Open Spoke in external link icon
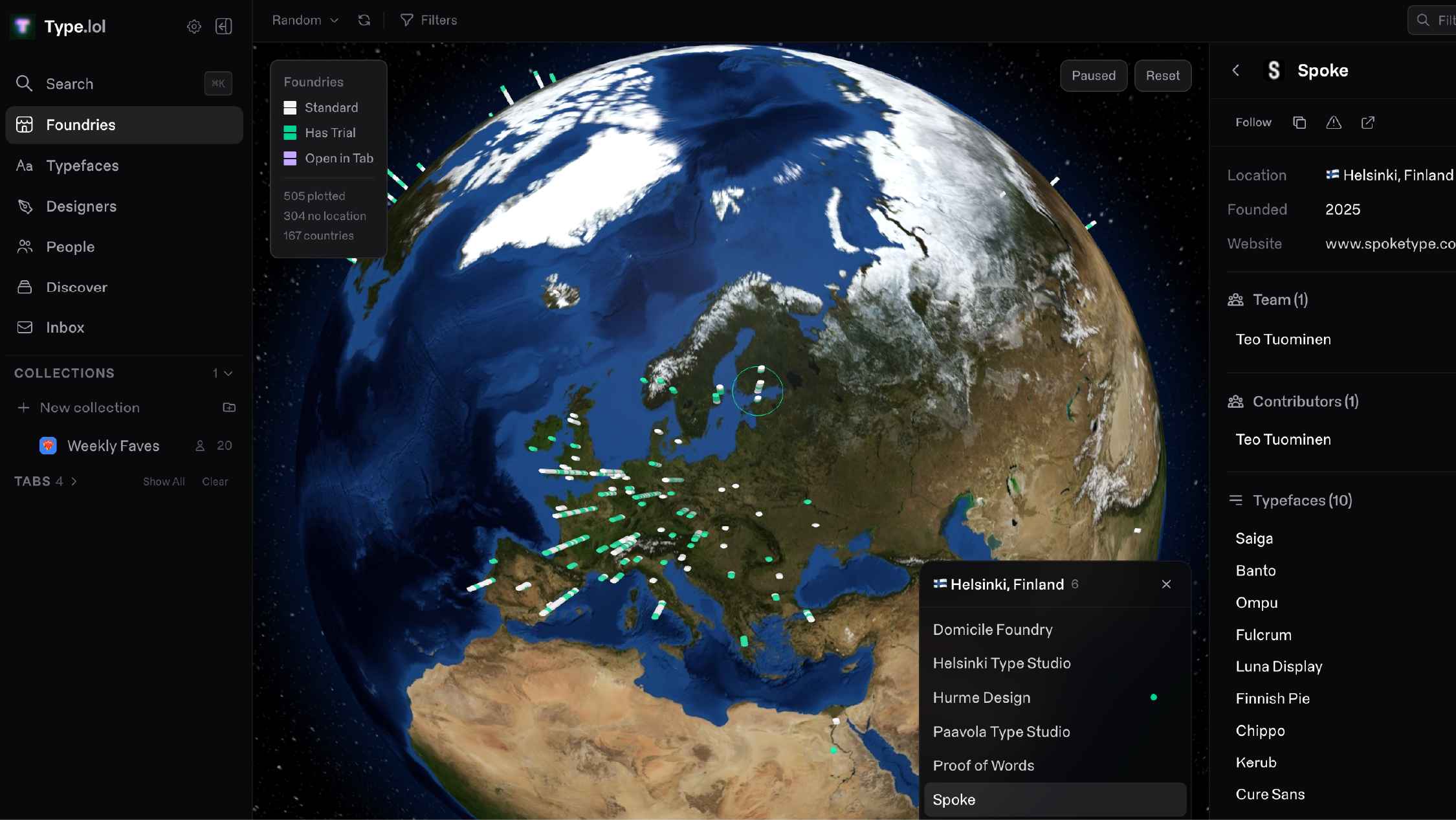The width and height of the screenshot is (1456, 820). (x=1368, y=122)
